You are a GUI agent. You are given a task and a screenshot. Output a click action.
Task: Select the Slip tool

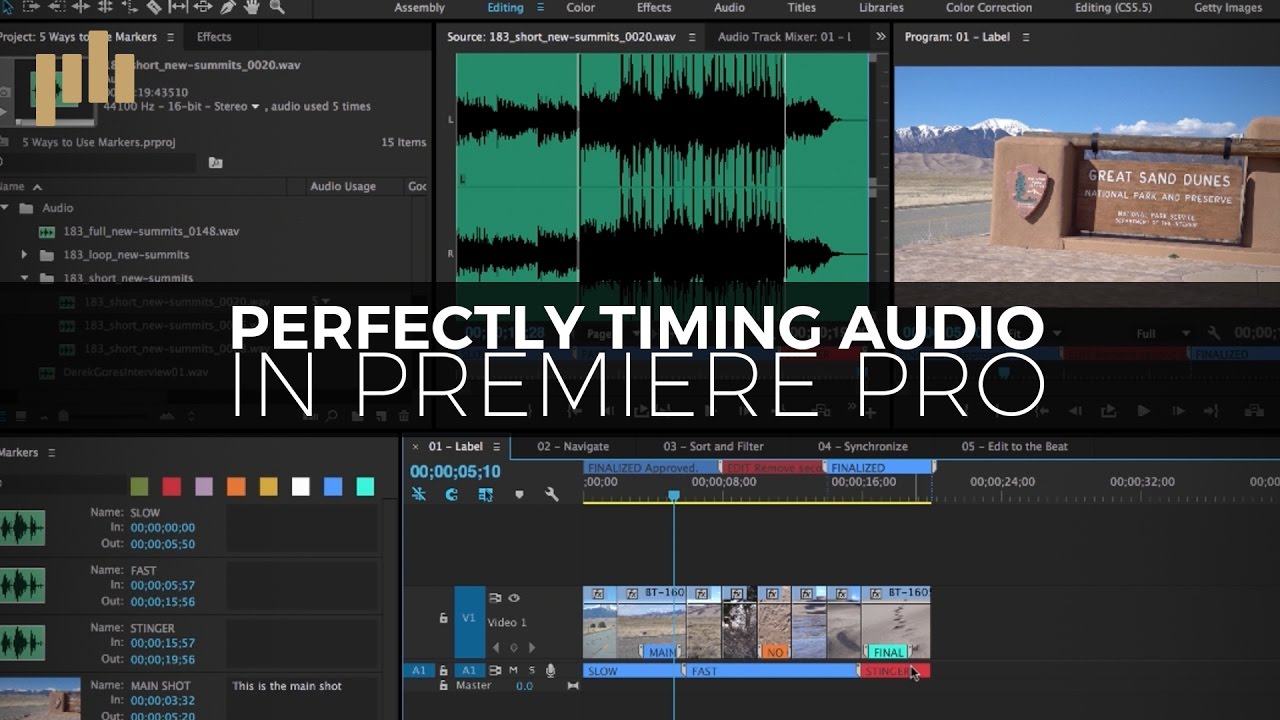coord(178,7)
